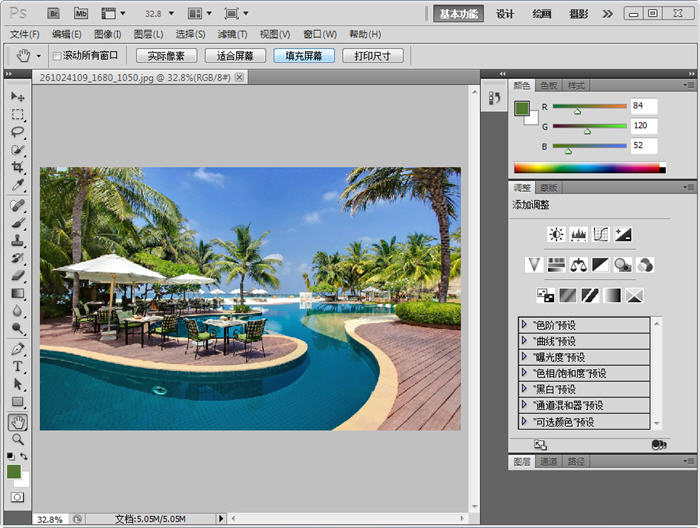Click the green foreground color swatch in toolbar

(14, 470)
